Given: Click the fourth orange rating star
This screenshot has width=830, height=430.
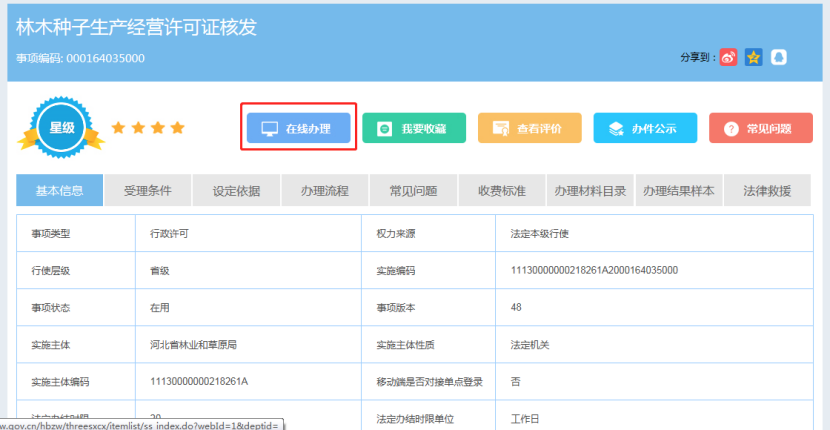Looking at the screenshot, I should (178, 128).
